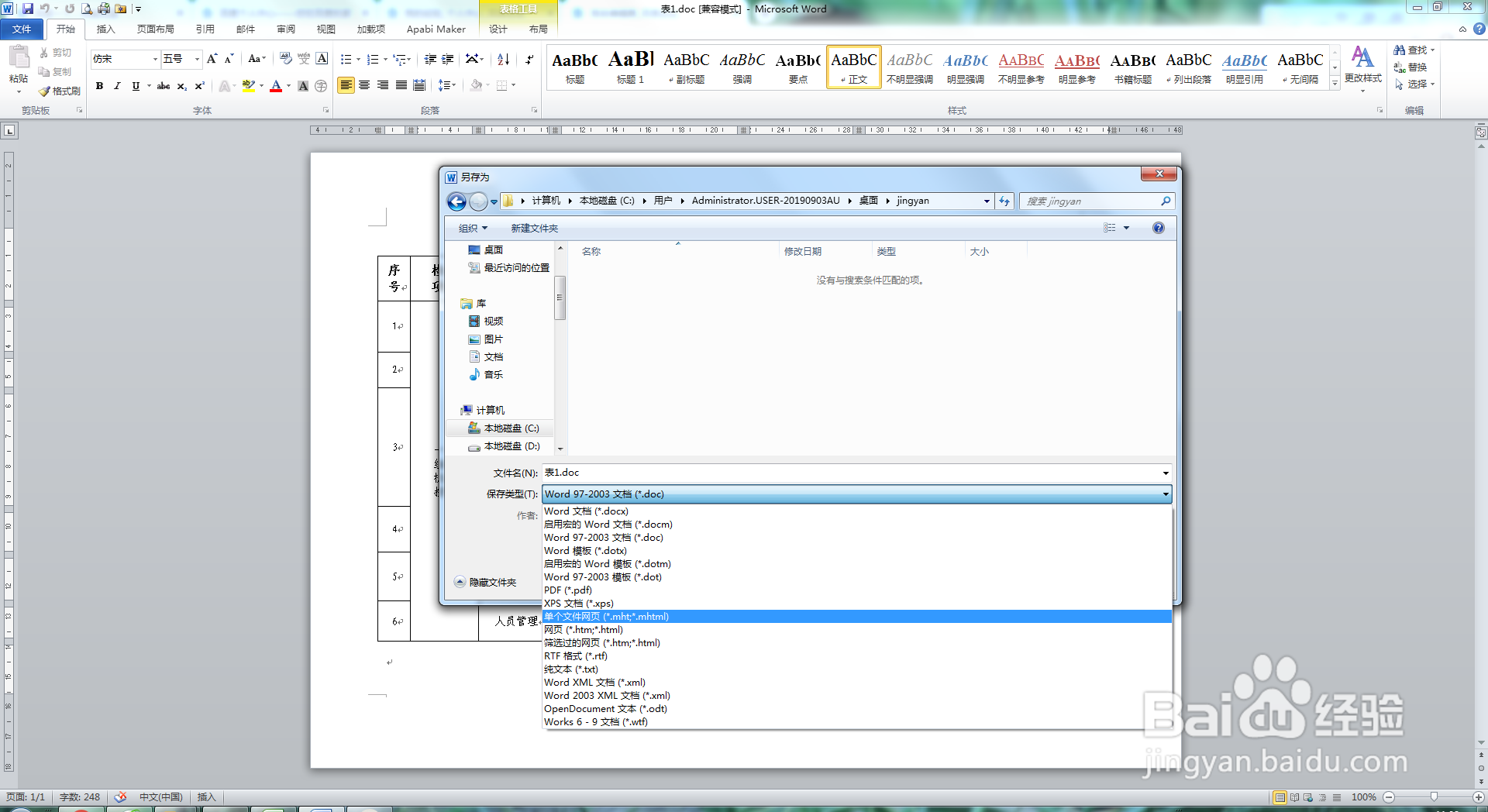
Task: Center align the paragraph
Action: (x=364, y=85)
